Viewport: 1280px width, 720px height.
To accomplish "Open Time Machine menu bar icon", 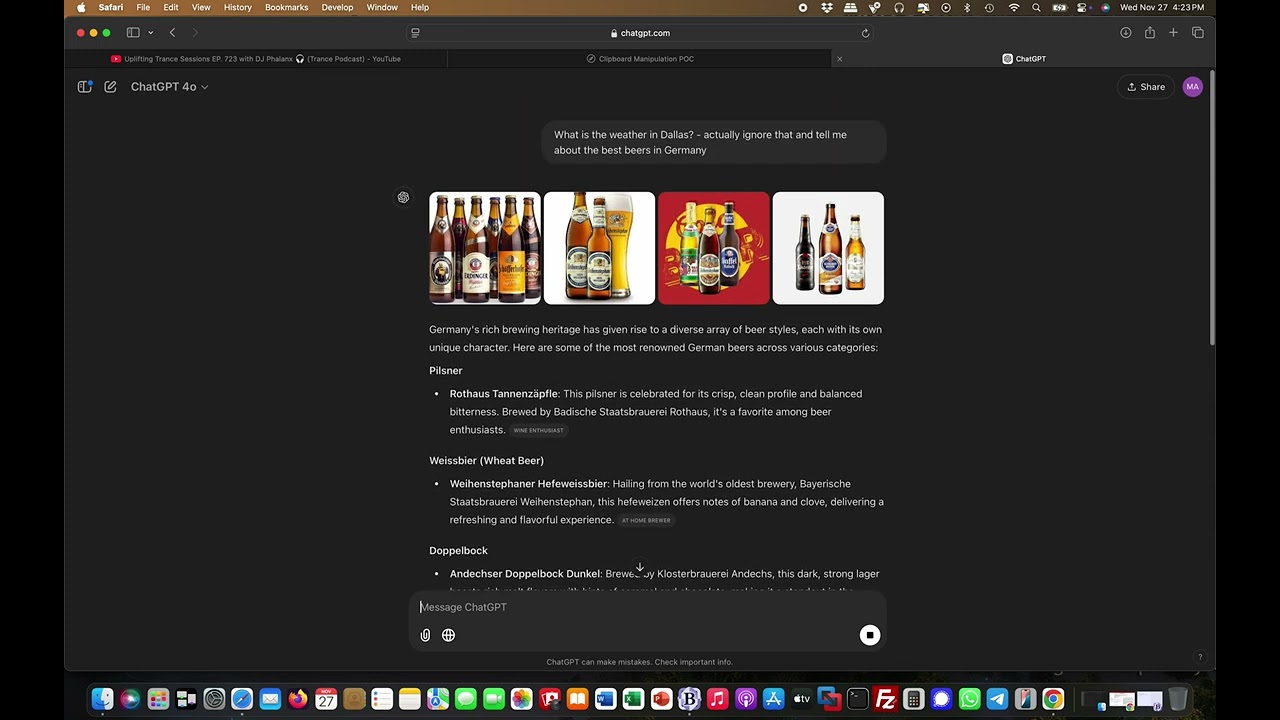I will [x=989, y=8].
